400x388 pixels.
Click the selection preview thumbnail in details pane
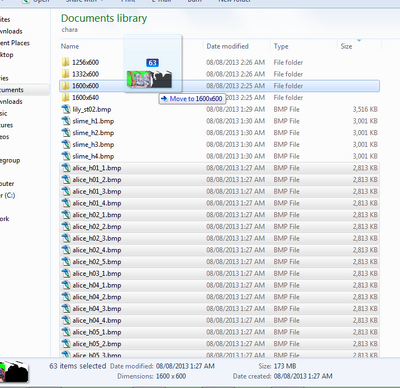(14, 372)
